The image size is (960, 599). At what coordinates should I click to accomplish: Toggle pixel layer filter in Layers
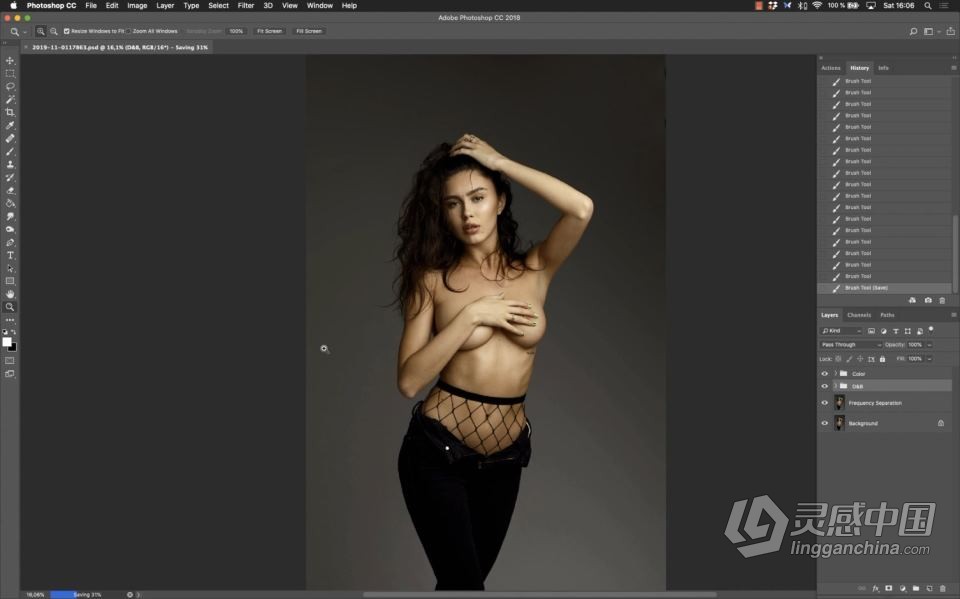tap(871, 331)
